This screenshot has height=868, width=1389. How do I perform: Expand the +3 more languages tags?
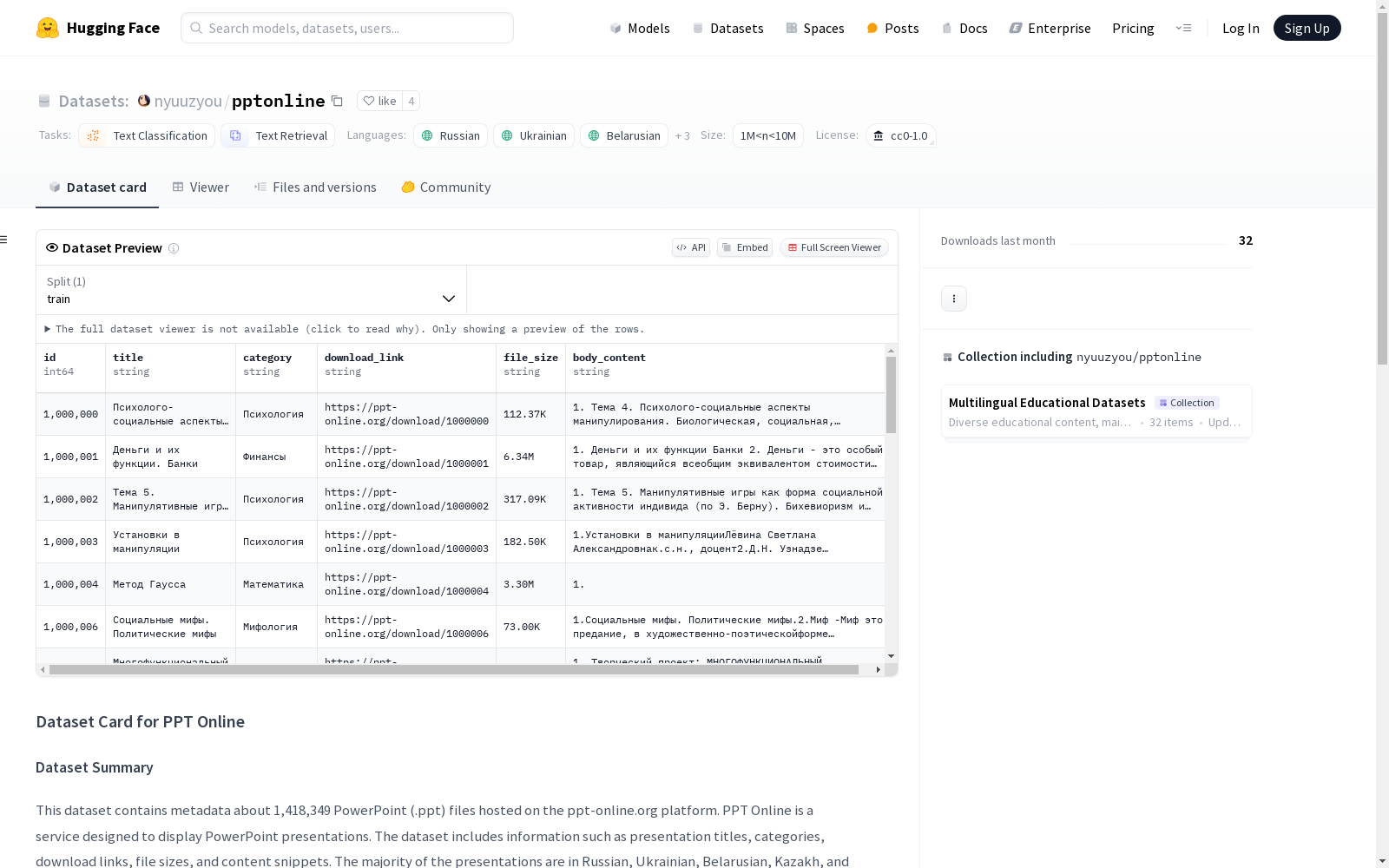(682, 135)
